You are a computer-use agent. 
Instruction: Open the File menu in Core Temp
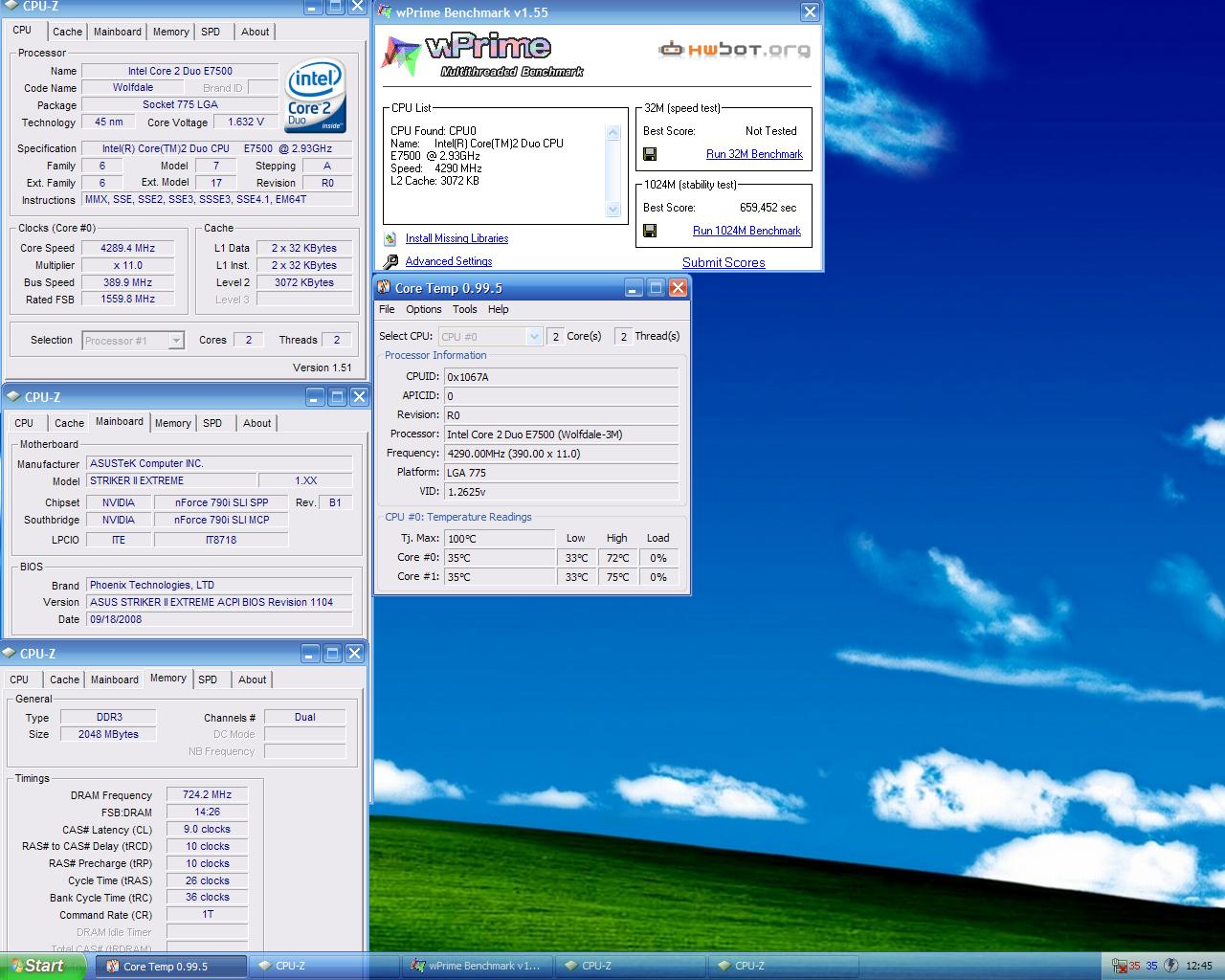coord(387,310)
